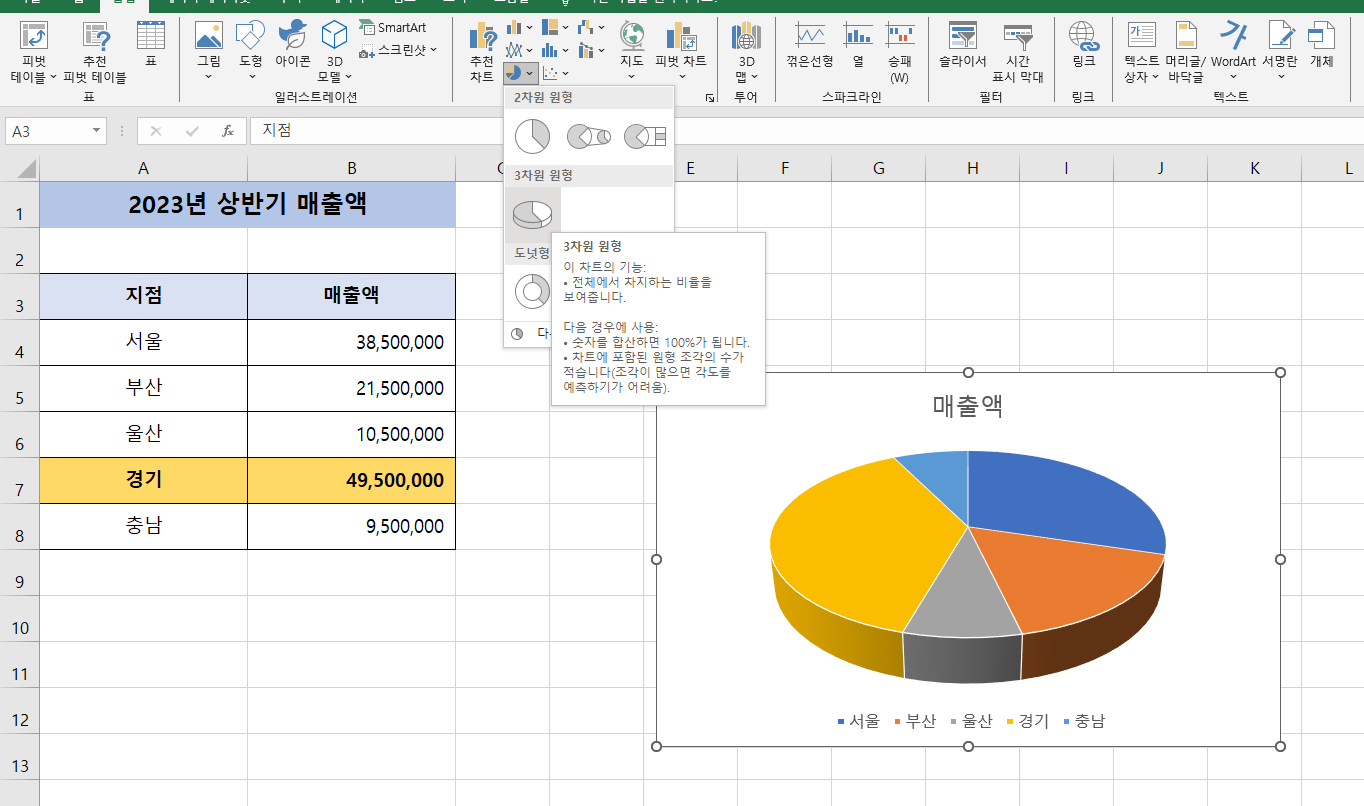Choose the 2D Pie chart option

[x=532, y=136]
